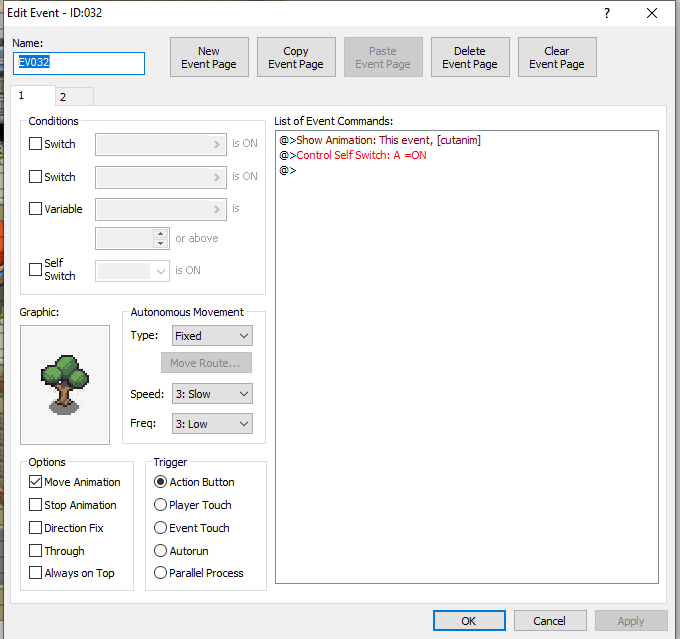Select the Player Touch trigger

point(161,505)
